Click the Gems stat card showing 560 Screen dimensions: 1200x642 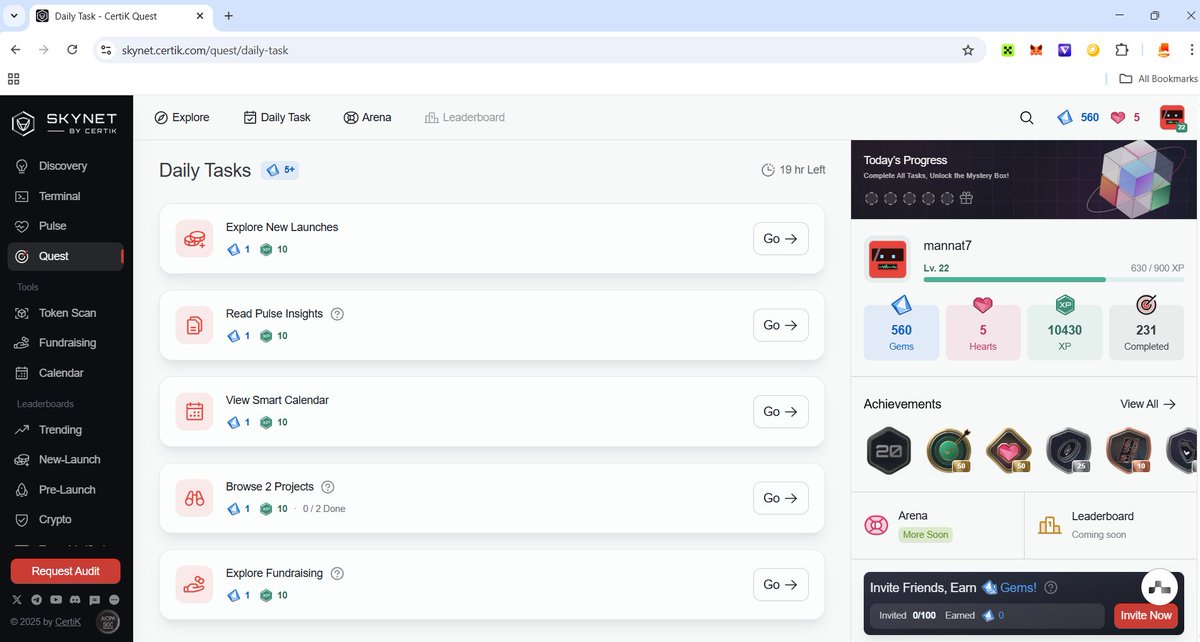tap(901, 332)
